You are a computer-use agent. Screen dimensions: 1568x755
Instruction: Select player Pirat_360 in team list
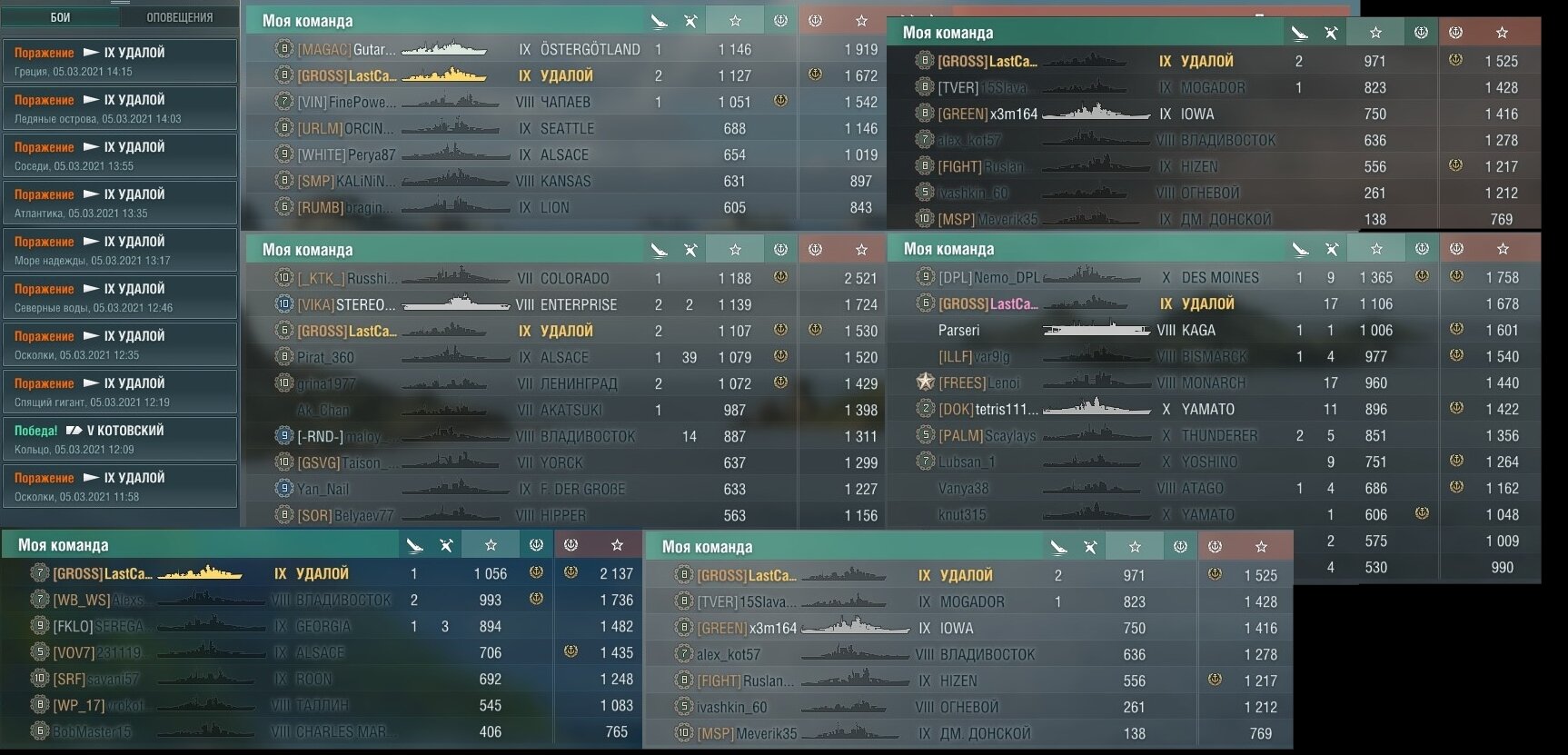point(325,357)
